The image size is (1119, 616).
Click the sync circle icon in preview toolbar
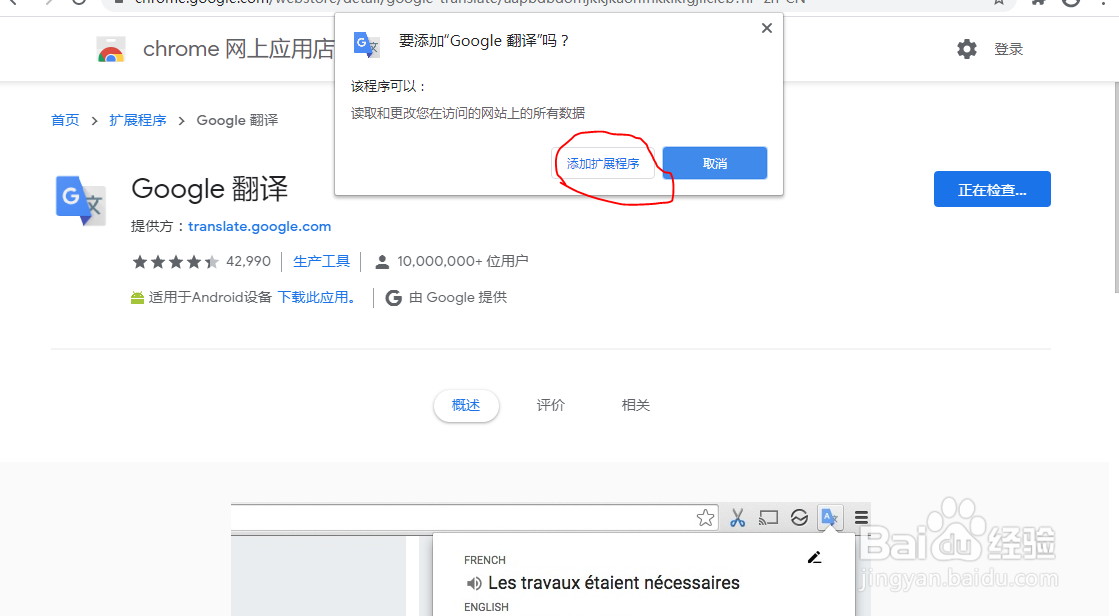[799, 517]
